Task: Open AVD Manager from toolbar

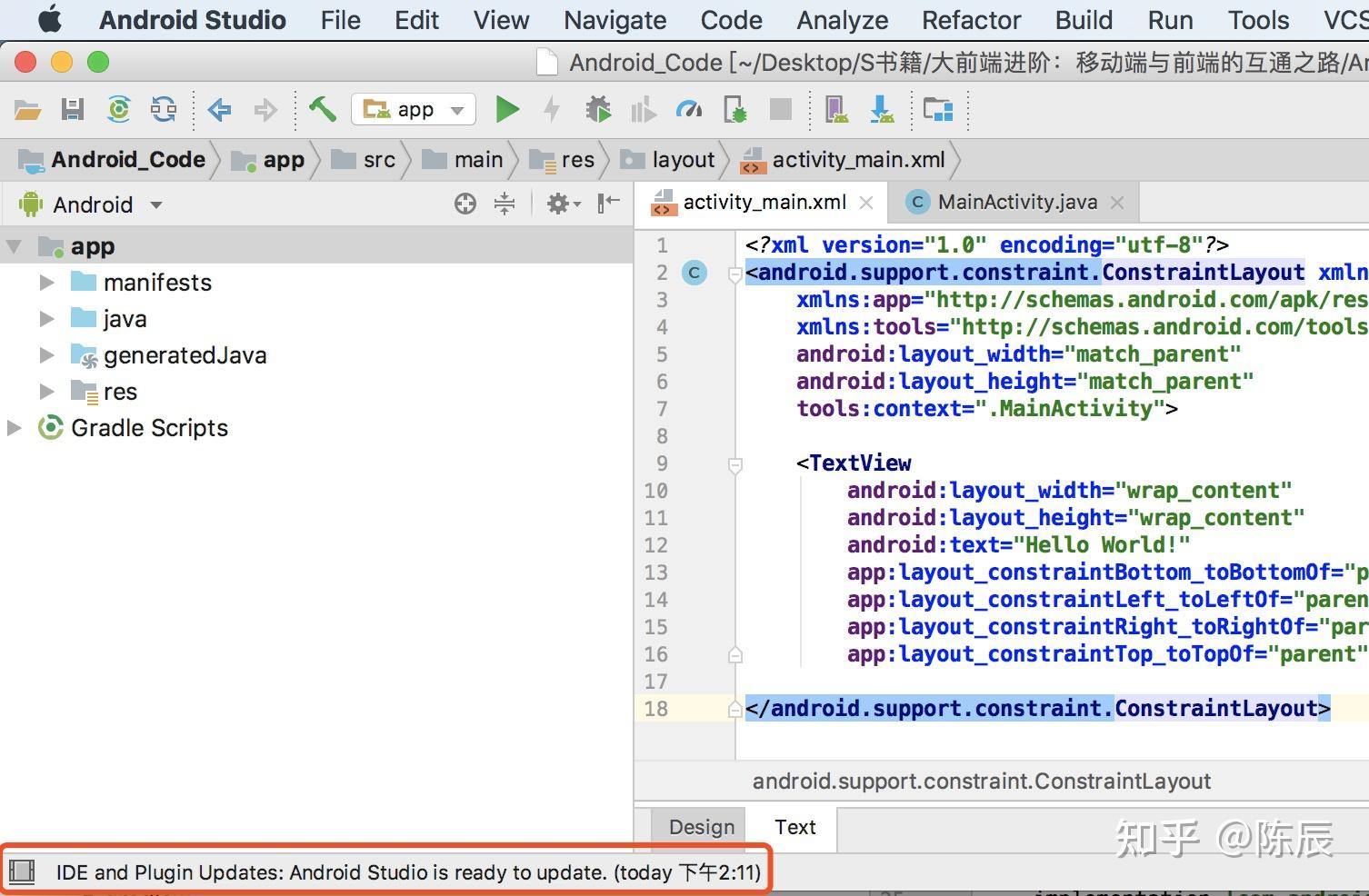Action: (x=836, y=110)
